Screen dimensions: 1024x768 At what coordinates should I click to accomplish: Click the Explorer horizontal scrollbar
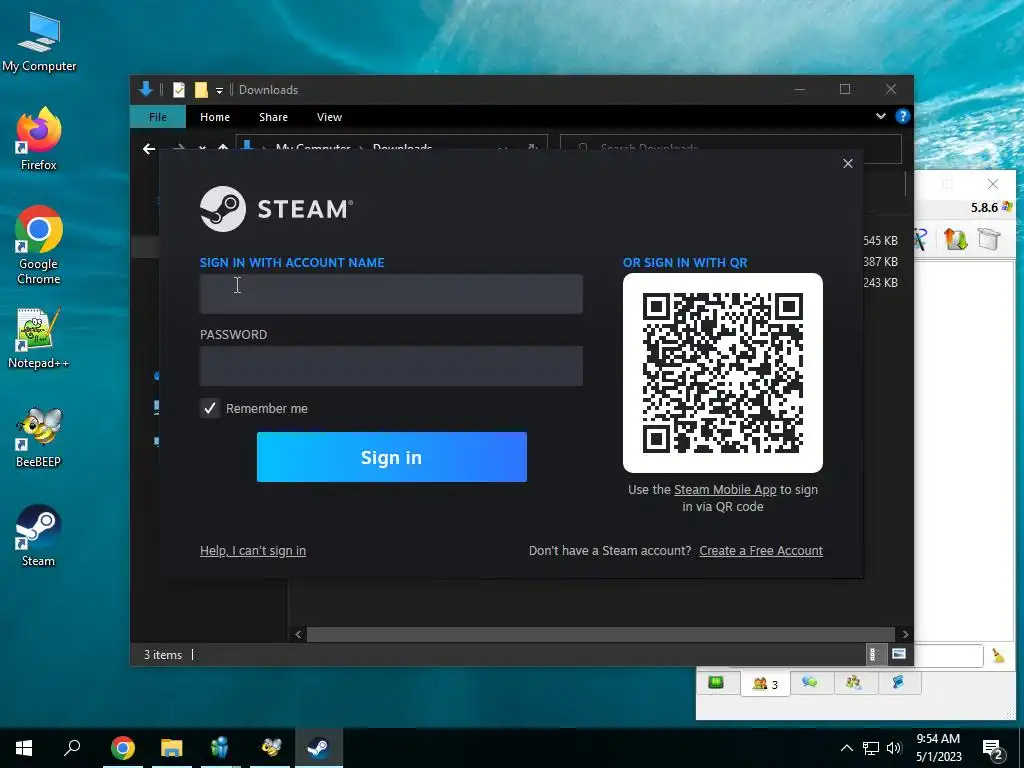pyautogui.click(x=600, y=634)
